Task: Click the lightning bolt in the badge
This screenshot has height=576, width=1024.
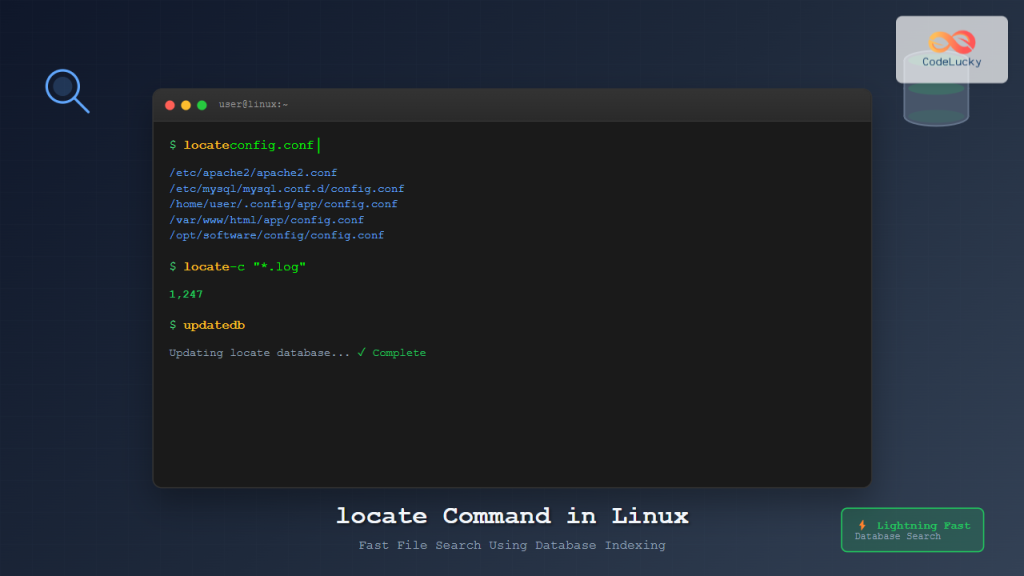Action: [862, 524]
